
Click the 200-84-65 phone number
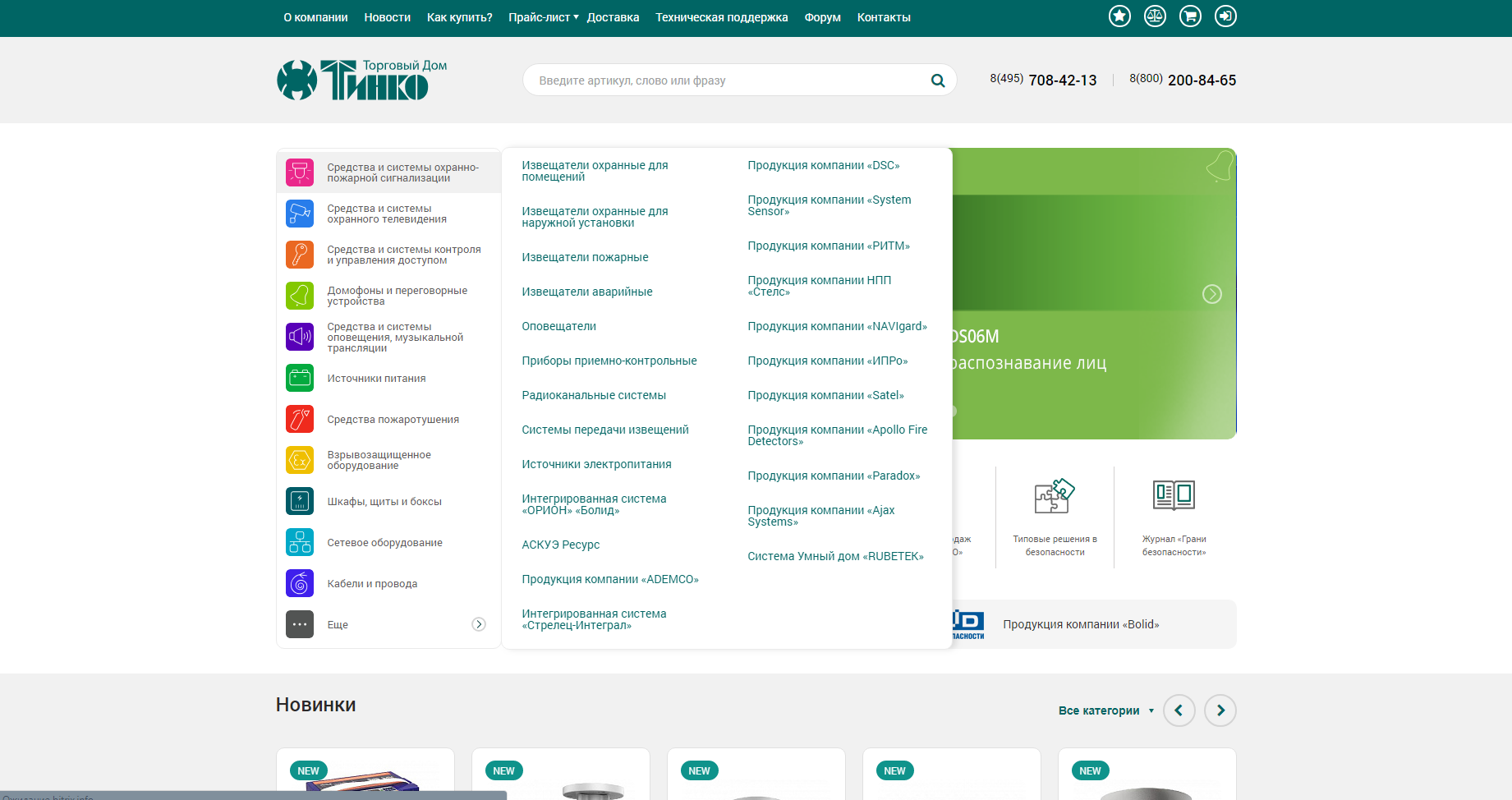pyautogui.click(x=1202, y=80)
